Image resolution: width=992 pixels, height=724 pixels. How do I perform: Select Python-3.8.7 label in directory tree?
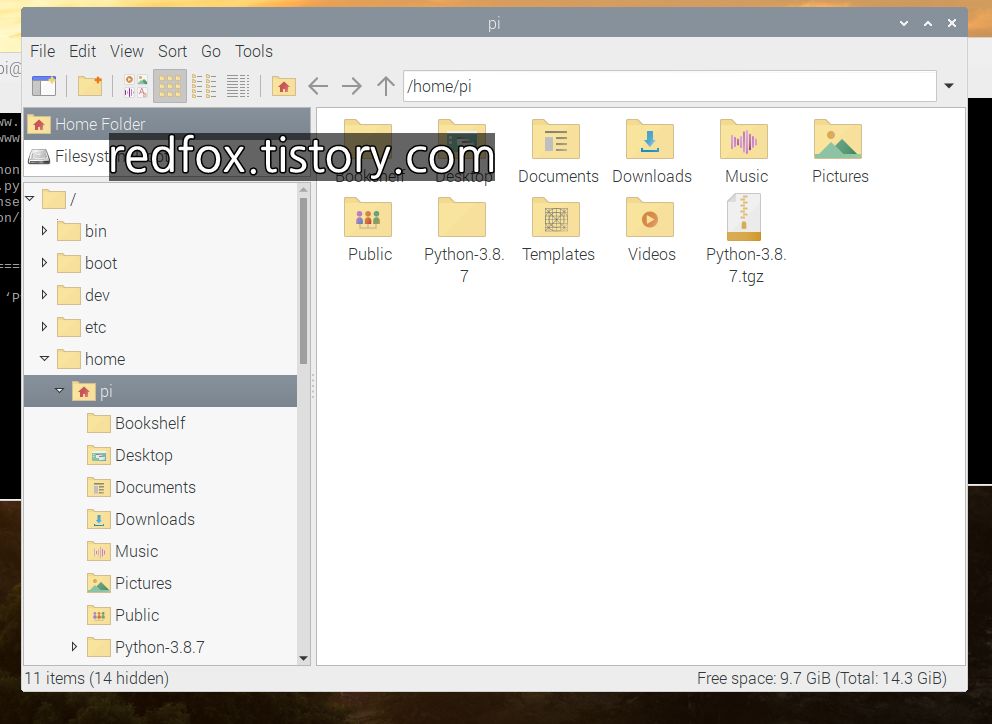click(x=159, y=647)
